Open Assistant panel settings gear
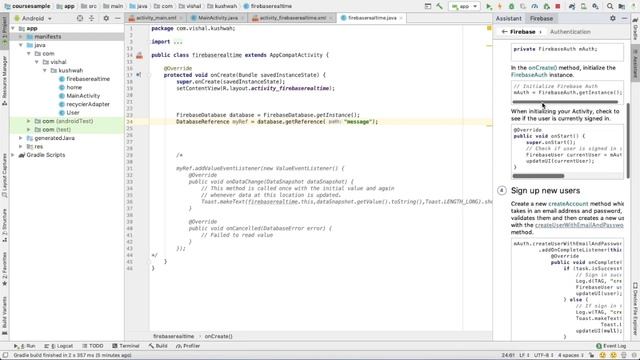The image size is (640, 360). click(x=613, y=18)
